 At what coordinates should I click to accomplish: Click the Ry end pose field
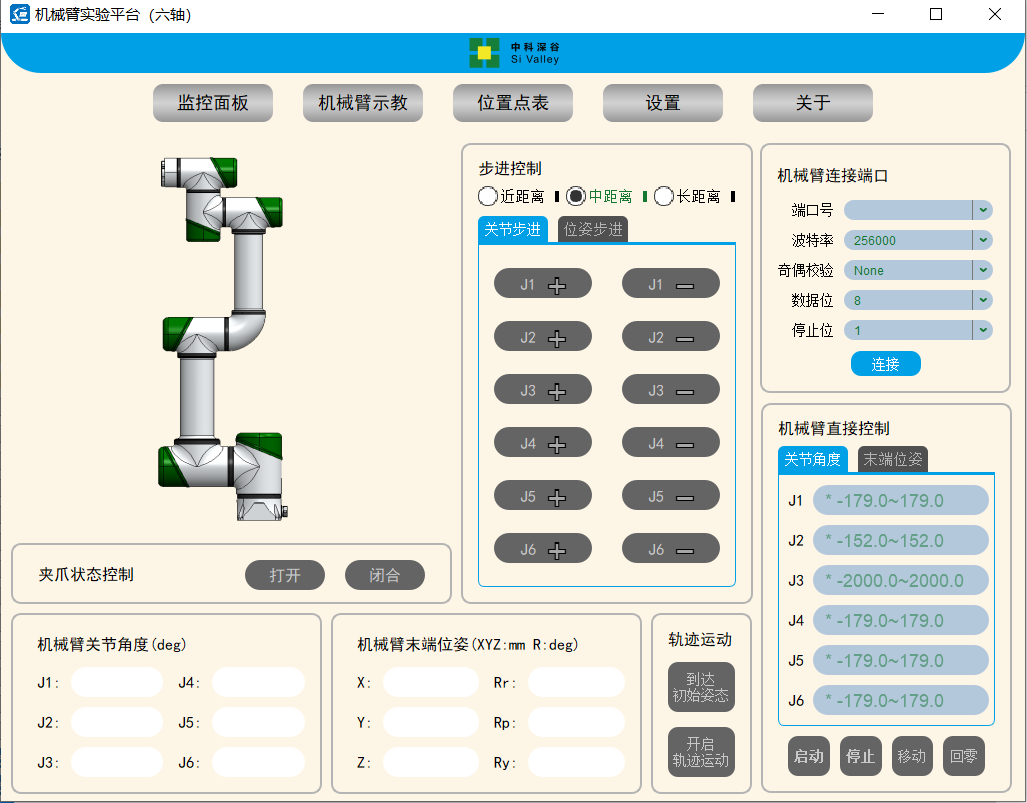pyautogui.click(x=576, y=762)
